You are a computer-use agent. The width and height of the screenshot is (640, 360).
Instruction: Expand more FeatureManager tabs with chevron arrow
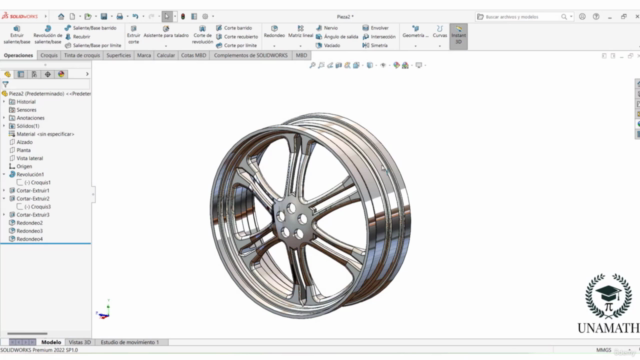[x=87, y=74]
